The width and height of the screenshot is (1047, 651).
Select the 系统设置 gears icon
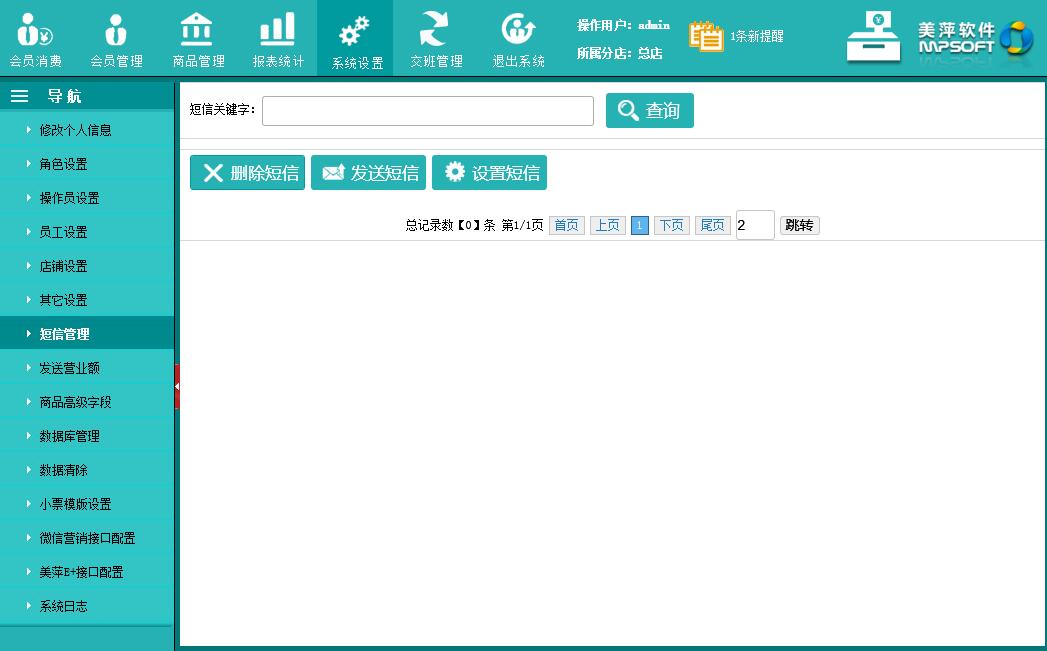click(355, 32)
